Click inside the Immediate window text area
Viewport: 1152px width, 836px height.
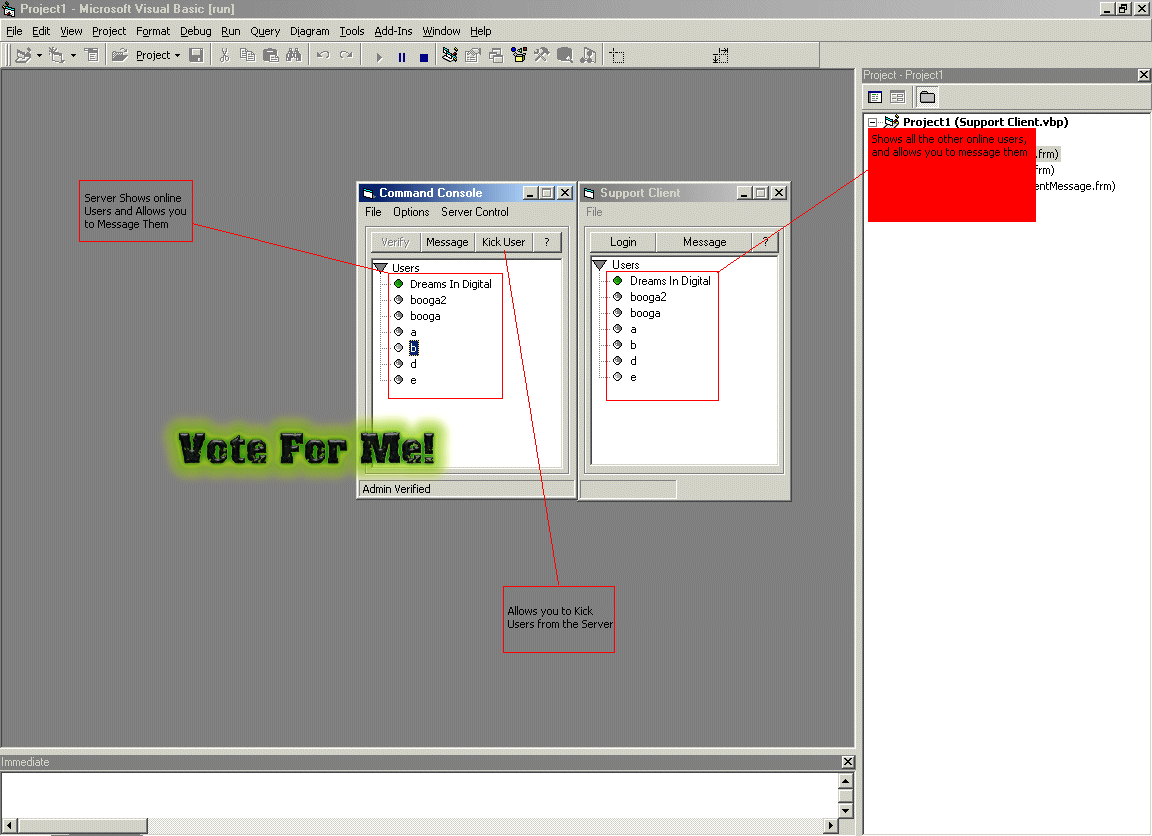[x=400, y=793]
